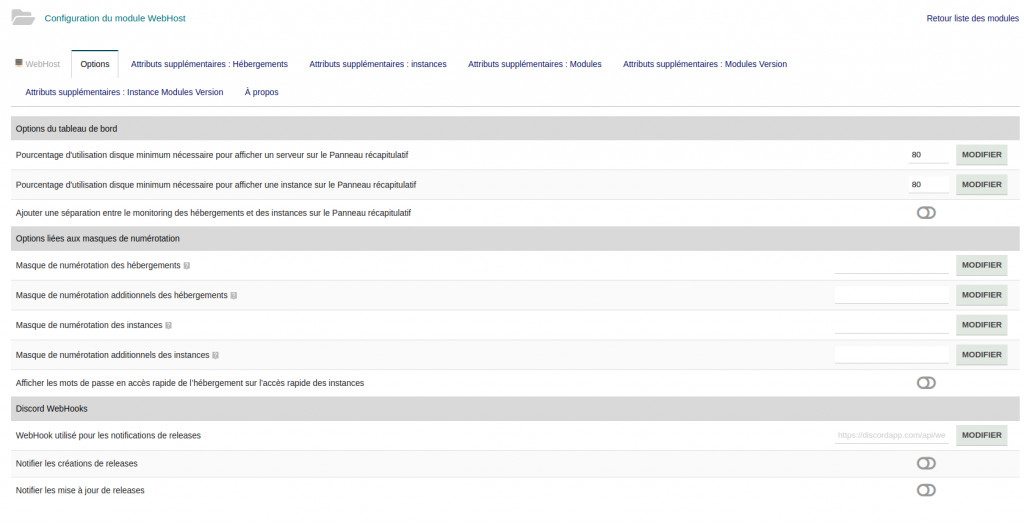Focus the additionnels des hébergements mask field
Image resolution: width=1024 pixels, height=525 pixels.
tap(891, 295)
